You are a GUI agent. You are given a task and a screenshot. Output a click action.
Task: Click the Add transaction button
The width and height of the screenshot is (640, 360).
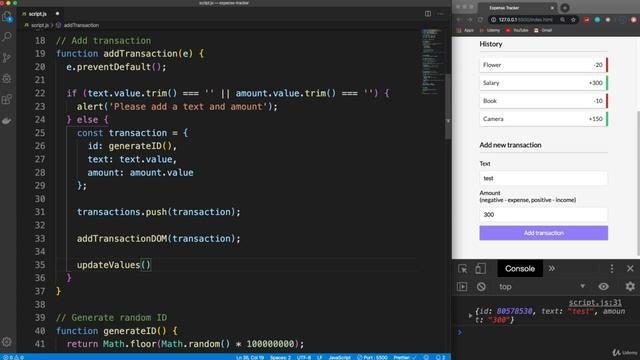pyautogui.click(x=544, y=233)
